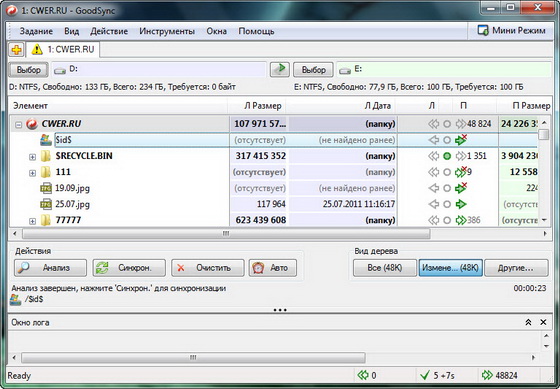Open the Задание menu
The height and width of the screenshot is (389, 560).
point(36,31)
